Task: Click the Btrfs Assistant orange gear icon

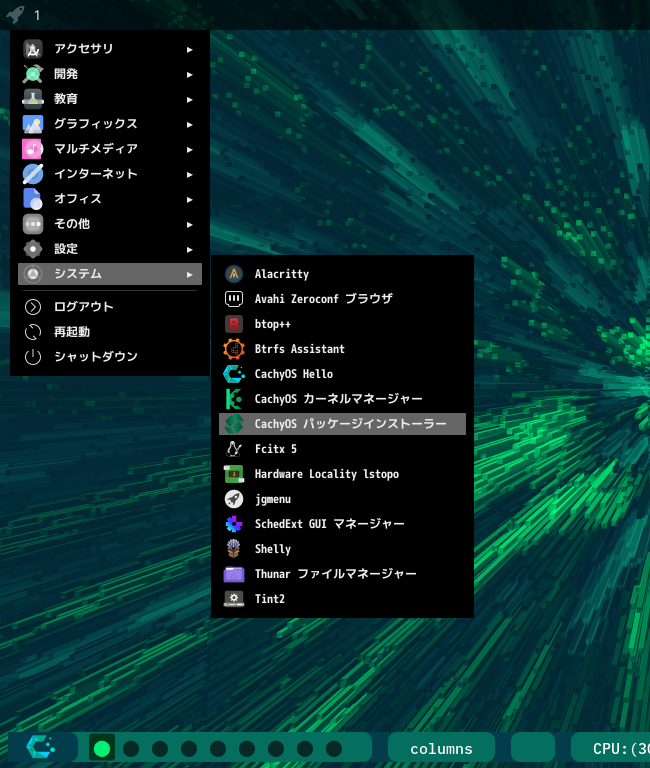Action: click(234, 349)
